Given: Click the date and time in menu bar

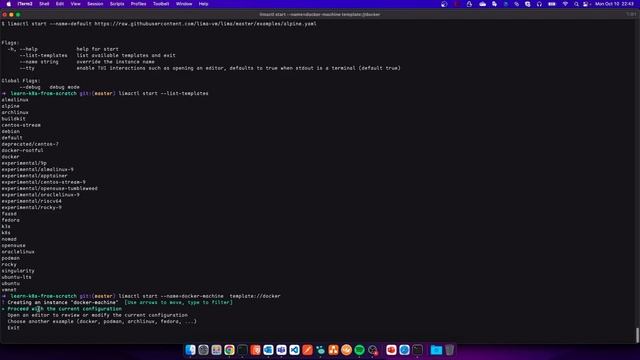Looking at the screenshot, I should [x=614, y=4].
